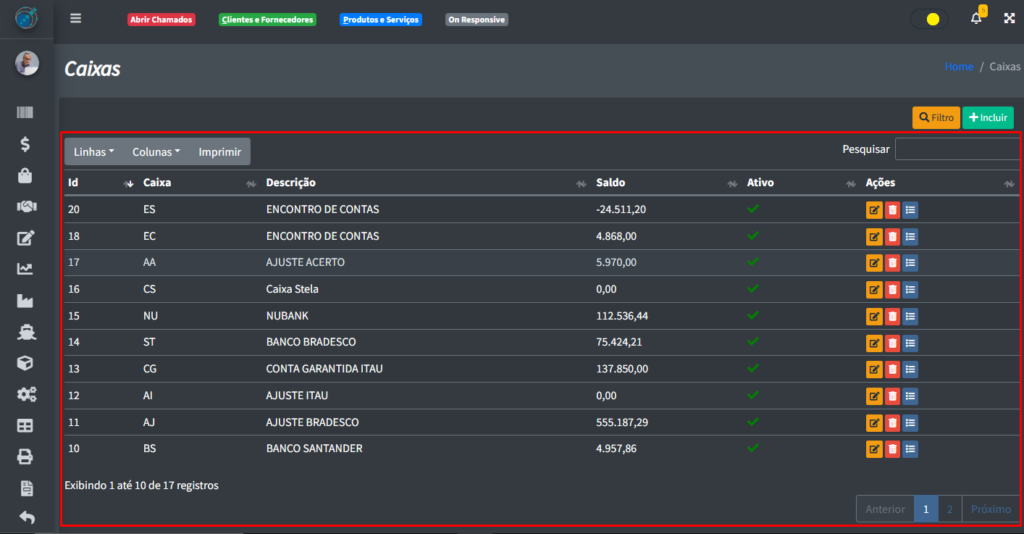Open the notifications bell

[976, 19]
